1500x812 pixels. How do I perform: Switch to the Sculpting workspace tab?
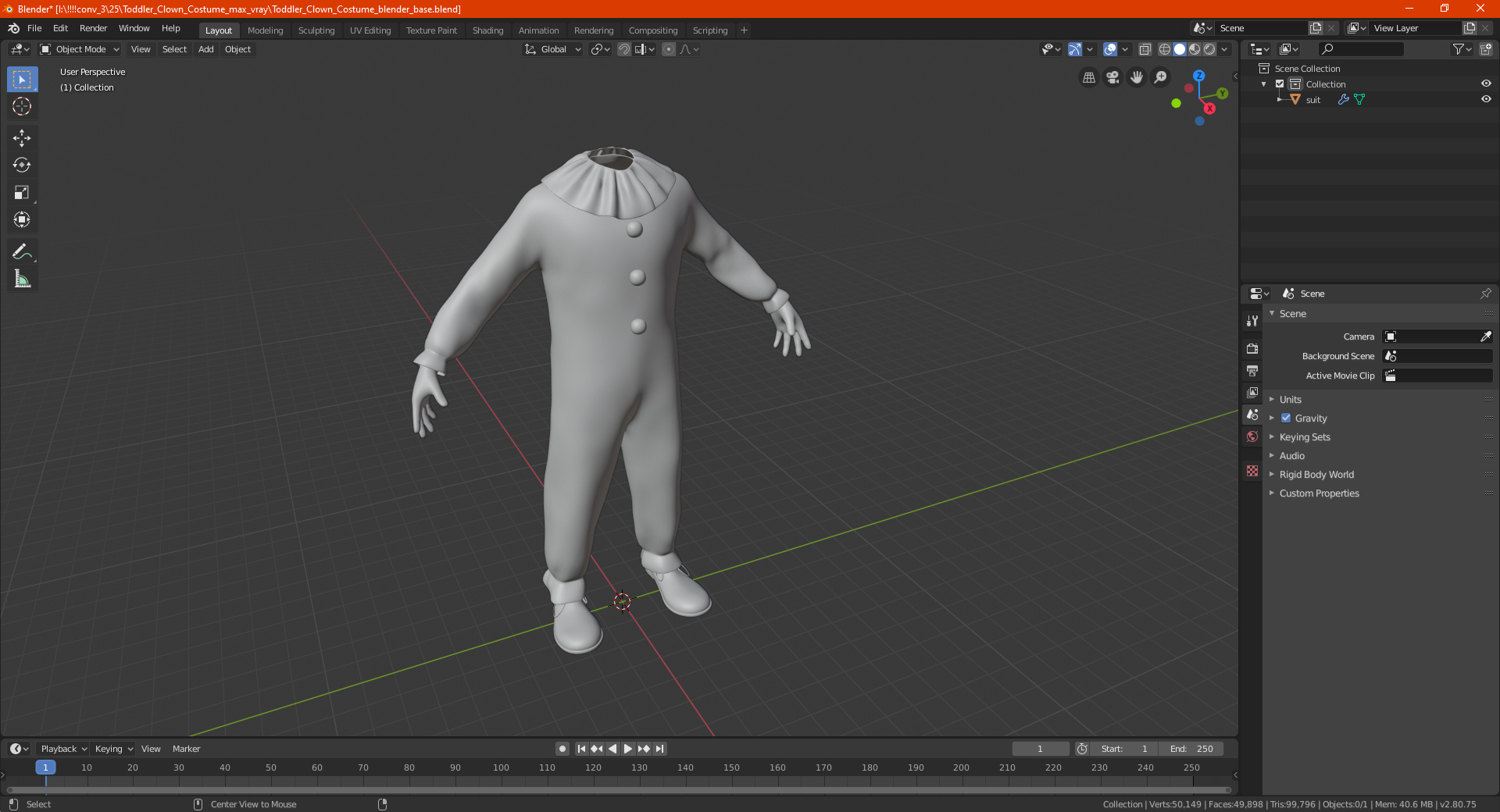316,30
